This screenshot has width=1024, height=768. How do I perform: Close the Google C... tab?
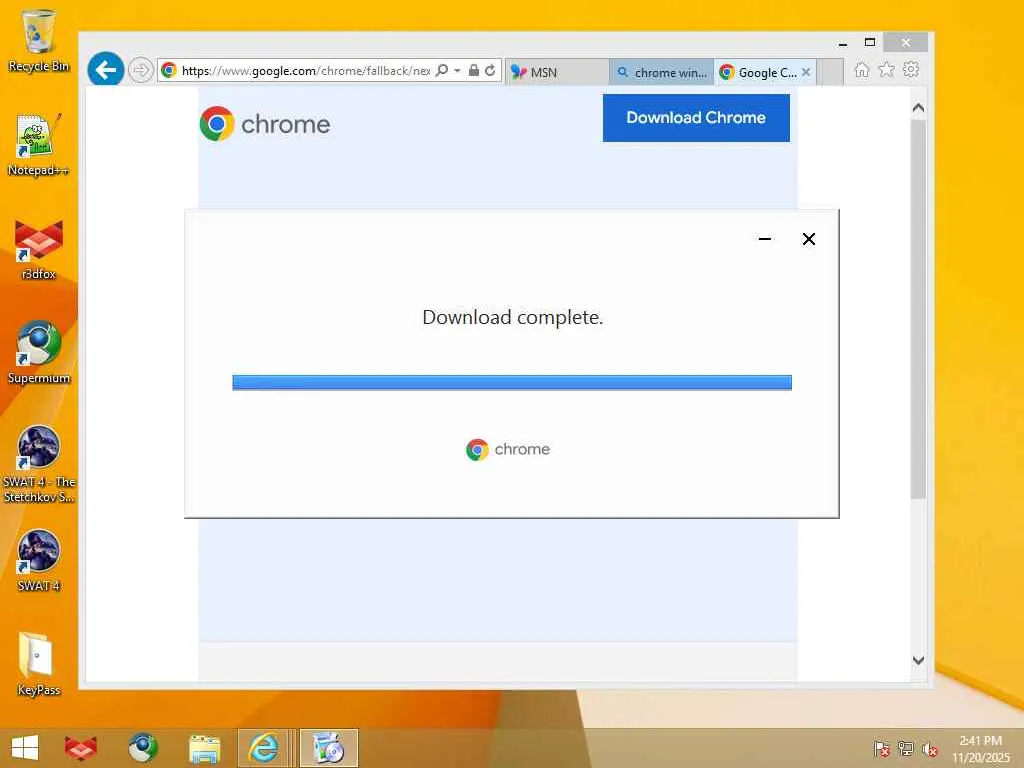[807, 72]
